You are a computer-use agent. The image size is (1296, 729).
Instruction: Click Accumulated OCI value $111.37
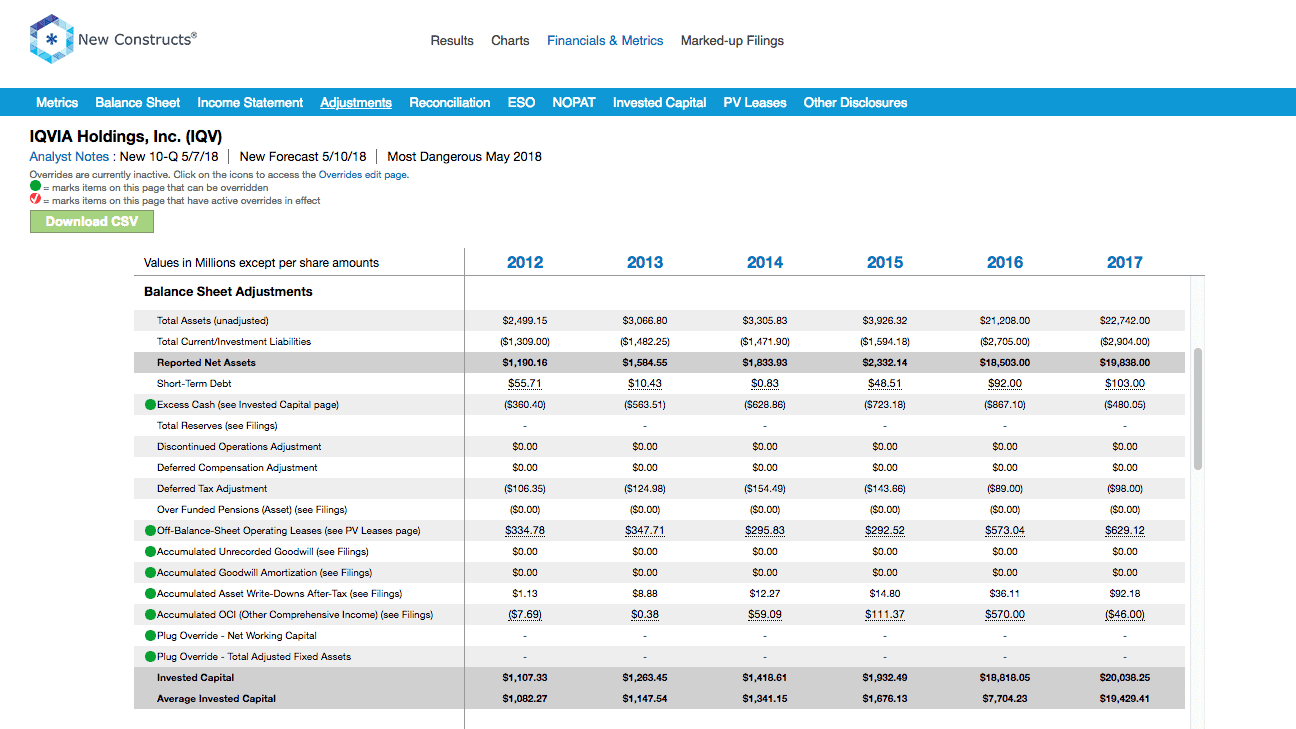pyautogui.click(x=885, y=615)
